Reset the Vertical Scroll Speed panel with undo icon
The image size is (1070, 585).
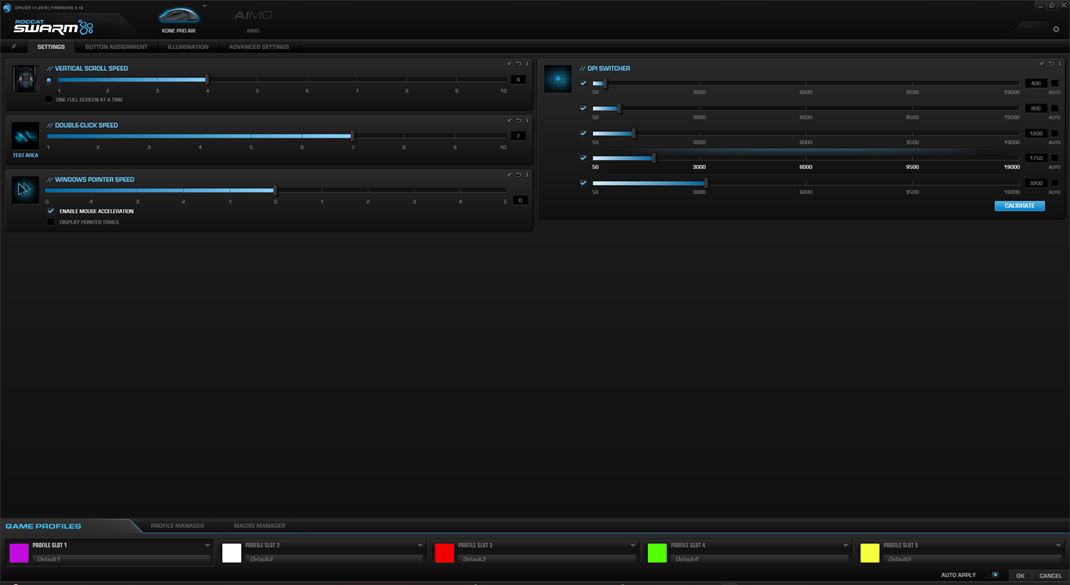point(518,64)
